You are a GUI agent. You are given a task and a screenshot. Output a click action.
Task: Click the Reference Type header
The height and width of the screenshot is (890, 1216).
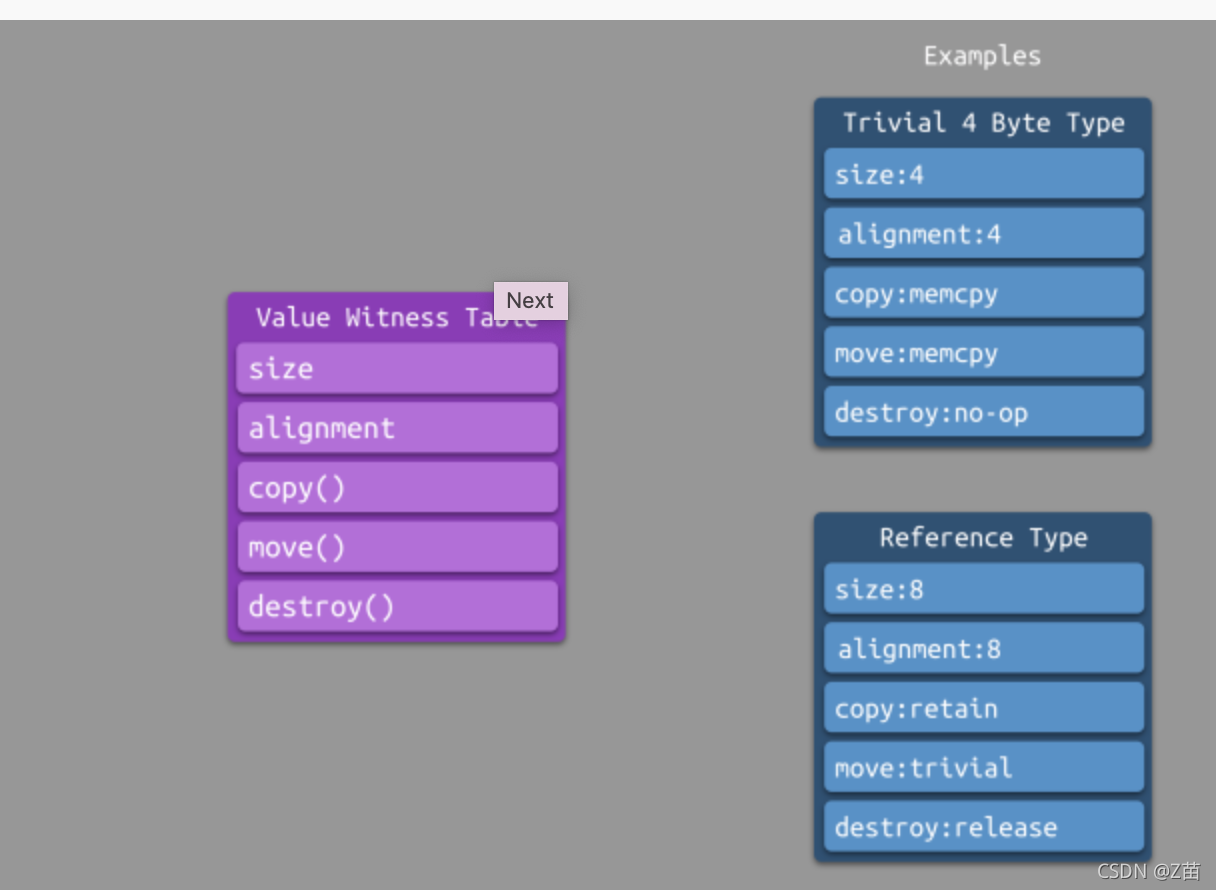(983, 538)
